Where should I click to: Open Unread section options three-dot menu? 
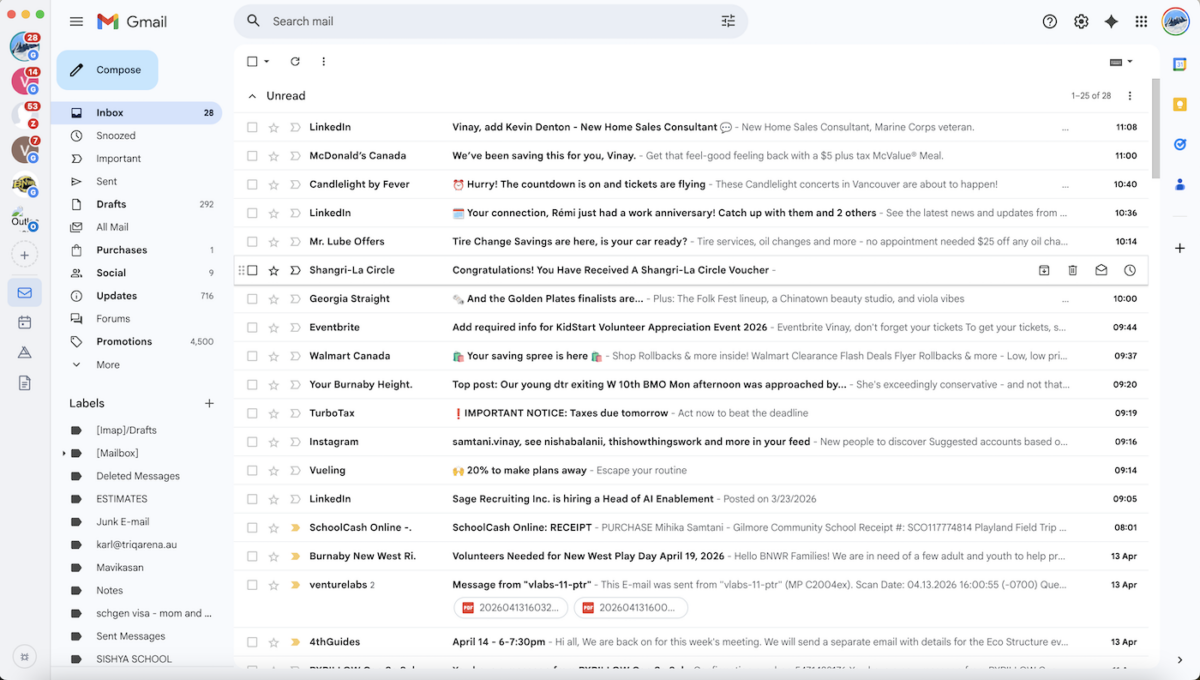(1130, 96)
